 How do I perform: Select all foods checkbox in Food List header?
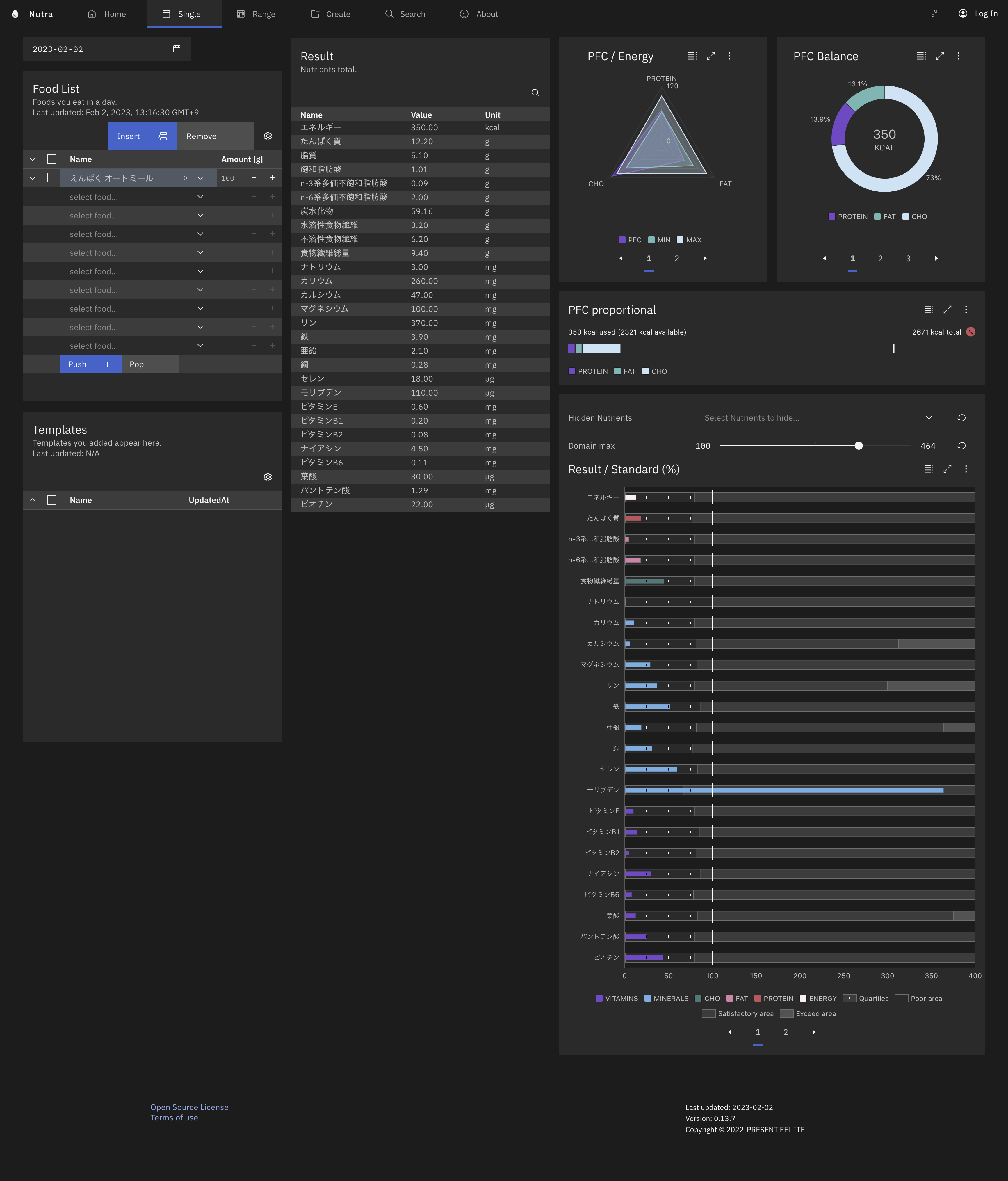click(52, 159)
